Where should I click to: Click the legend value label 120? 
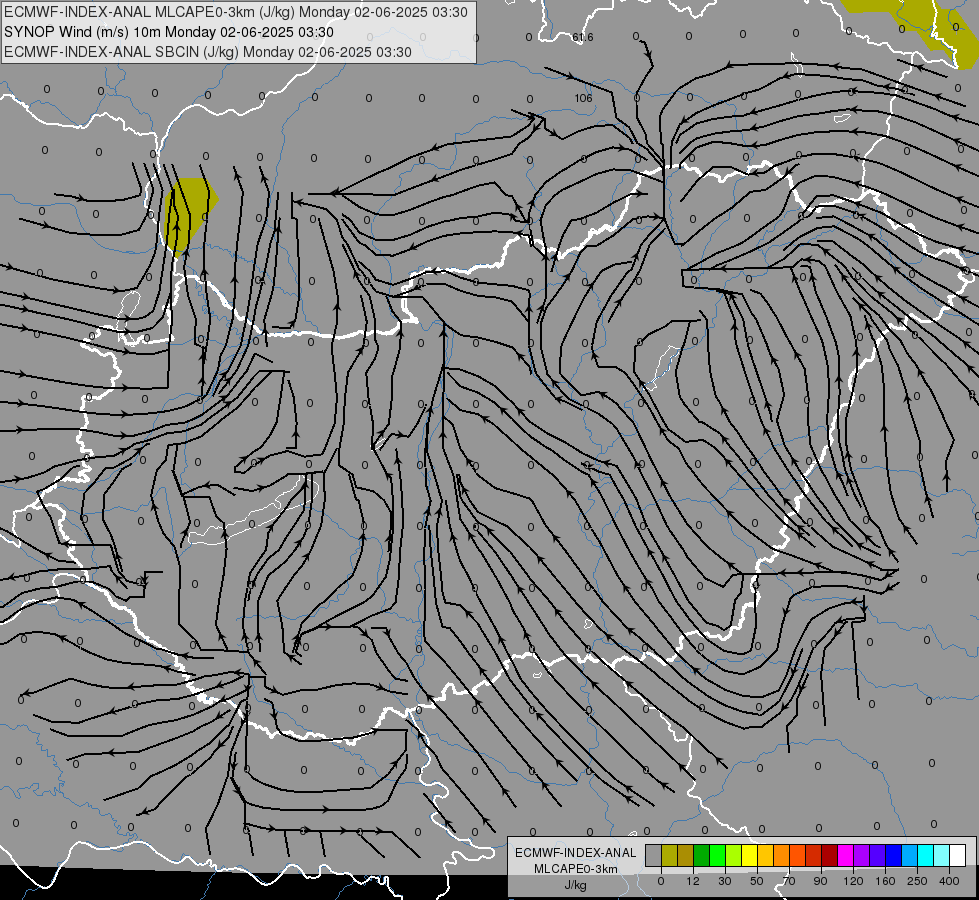click(x=854, y=881)
